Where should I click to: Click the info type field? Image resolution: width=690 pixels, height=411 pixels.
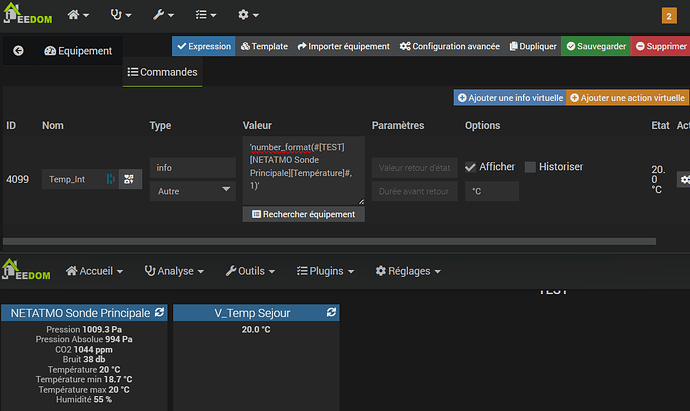193,168
